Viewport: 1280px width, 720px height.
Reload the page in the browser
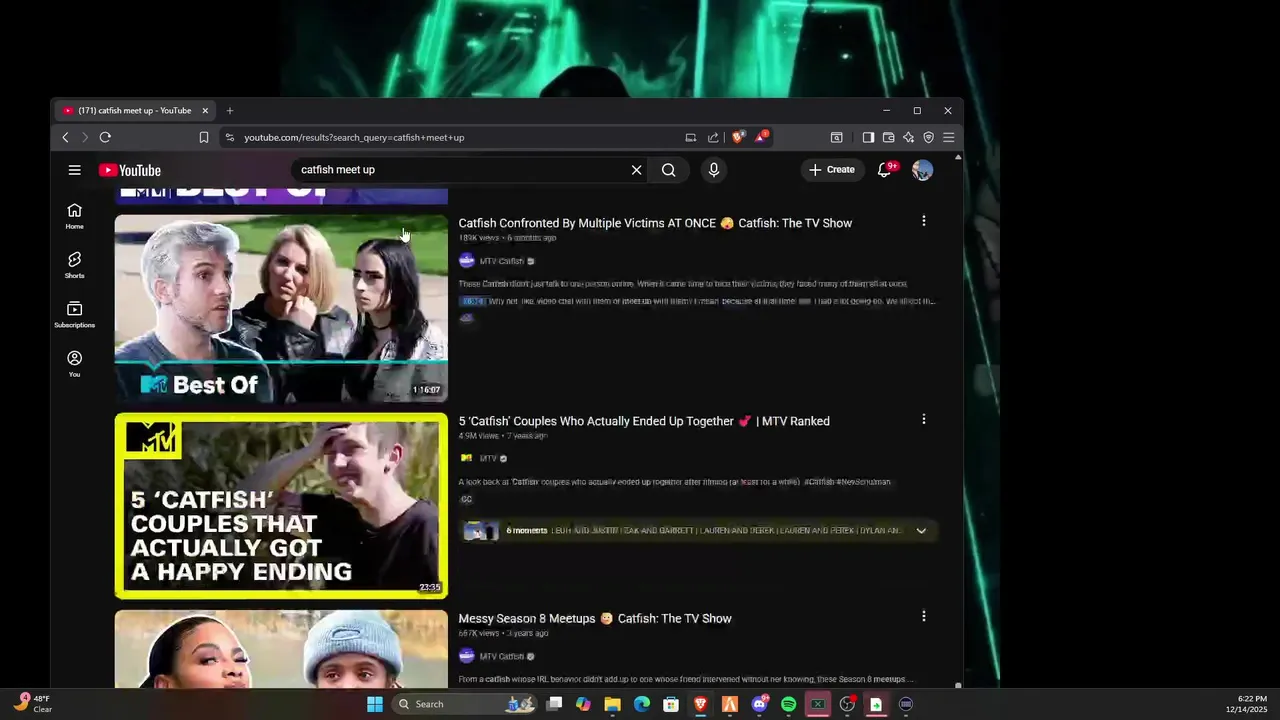click(105, 137)
